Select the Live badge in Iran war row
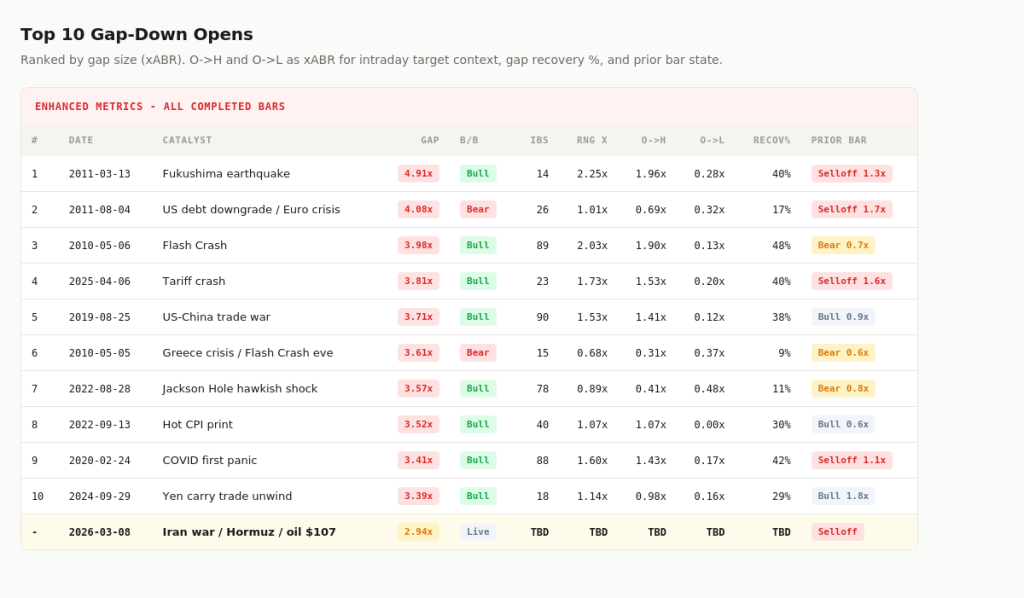This screenshot has width=1024, height=598. click(x=478, y=532)
